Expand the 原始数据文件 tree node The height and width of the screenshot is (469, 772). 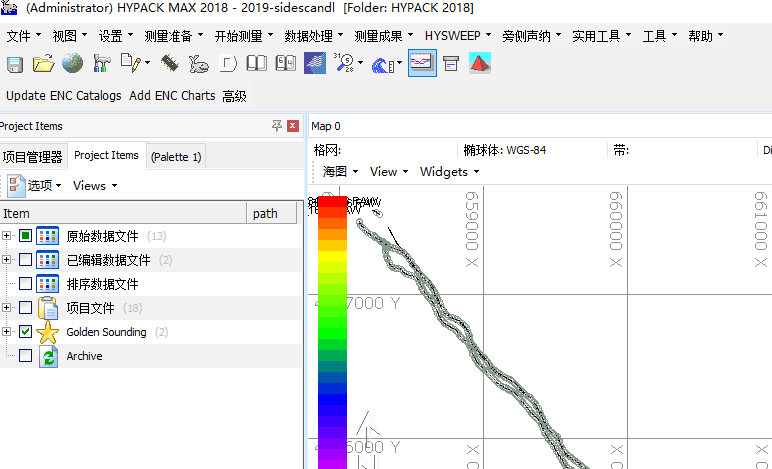coord(6,236)
